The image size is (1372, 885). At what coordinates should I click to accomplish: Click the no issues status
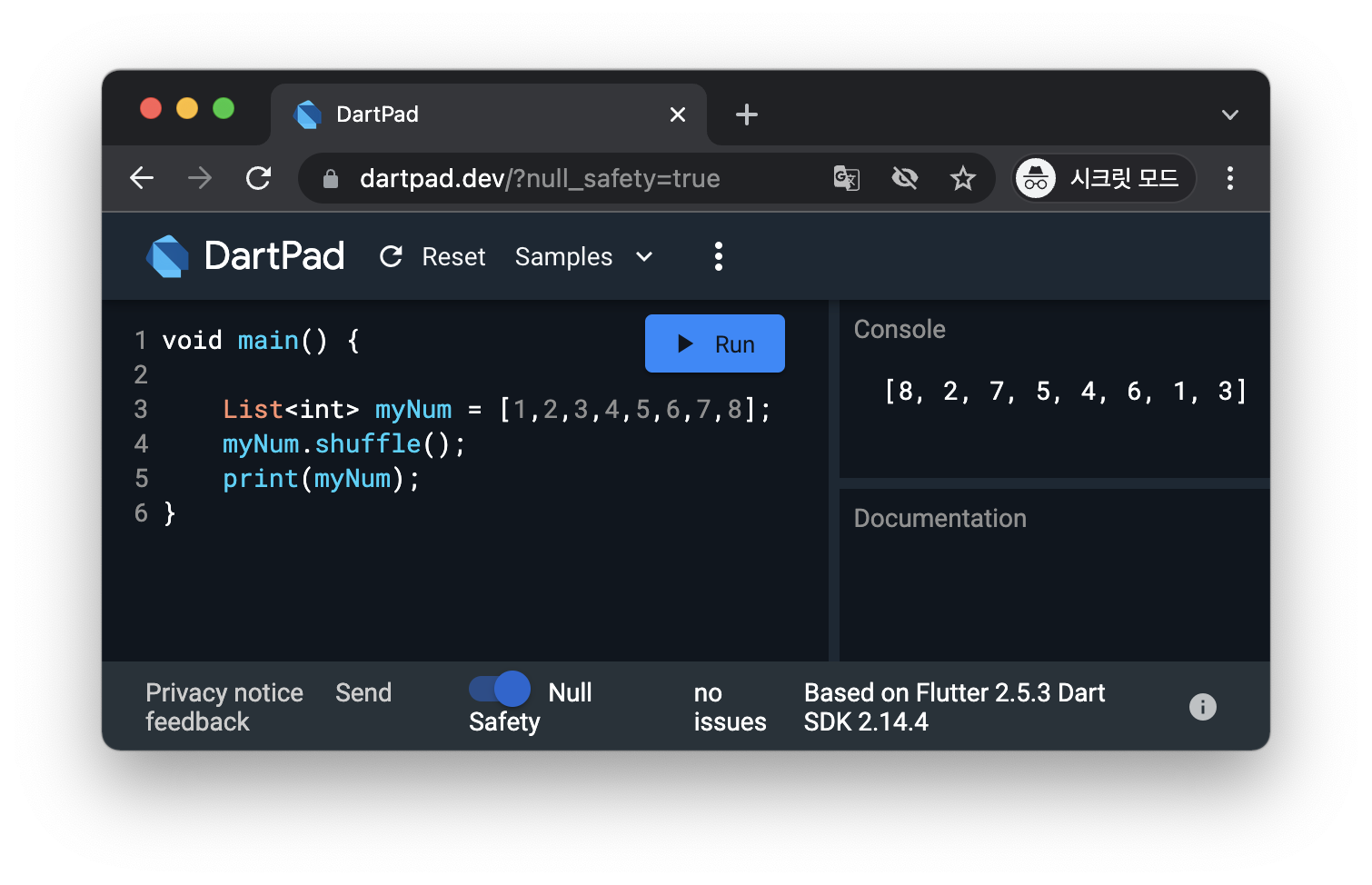pos(730,707)
